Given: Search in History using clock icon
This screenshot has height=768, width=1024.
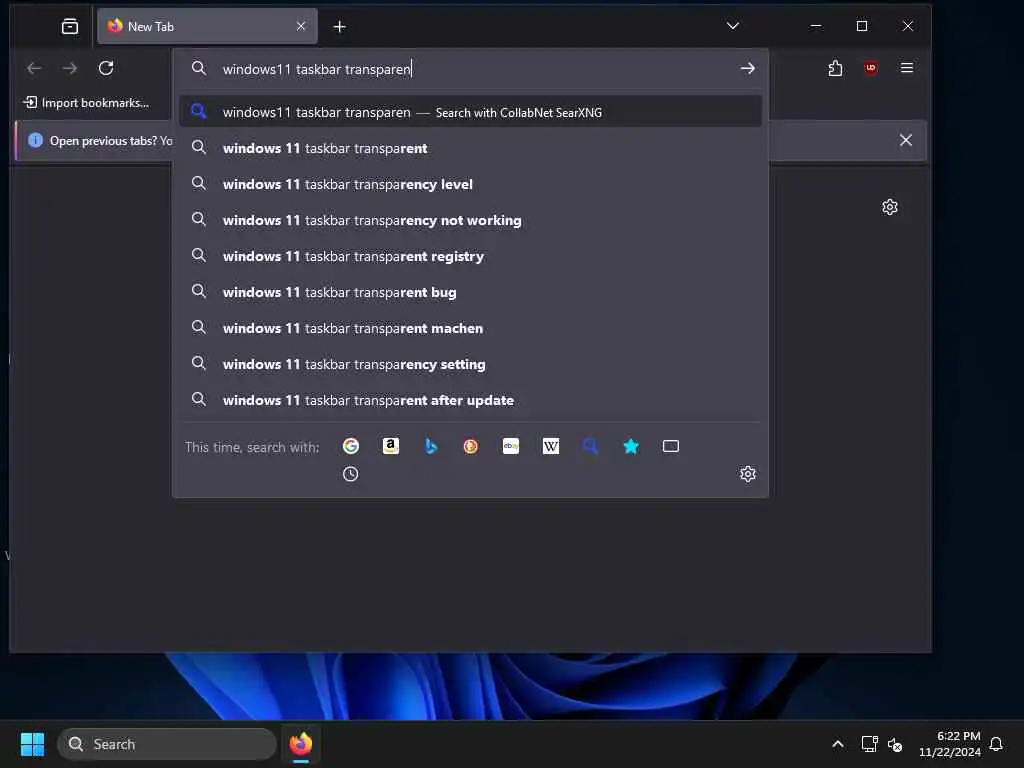Looking at the screenshot, I should (x=351, y=474).
